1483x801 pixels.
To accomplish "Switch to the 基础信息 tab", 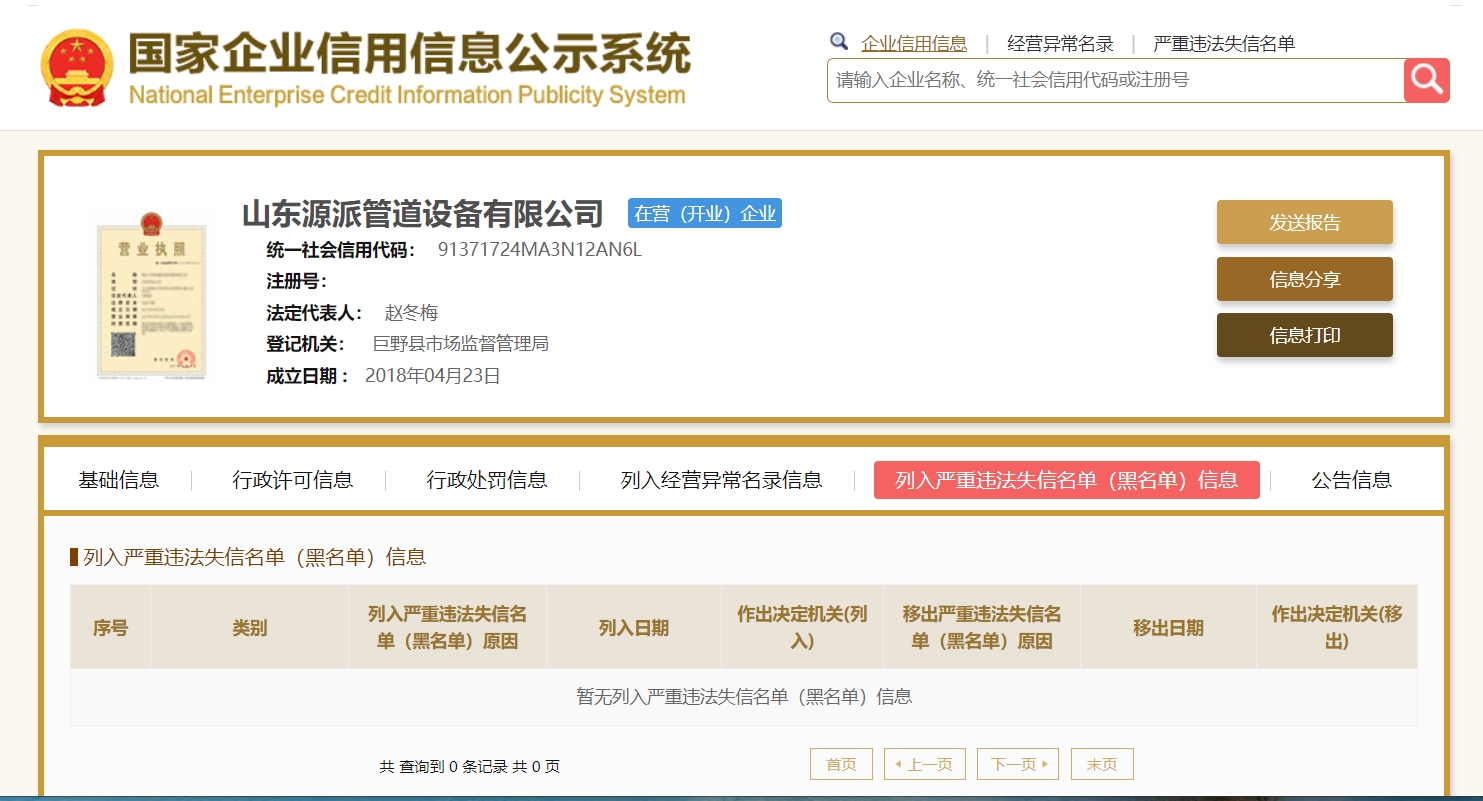I will tap(119, 480).
